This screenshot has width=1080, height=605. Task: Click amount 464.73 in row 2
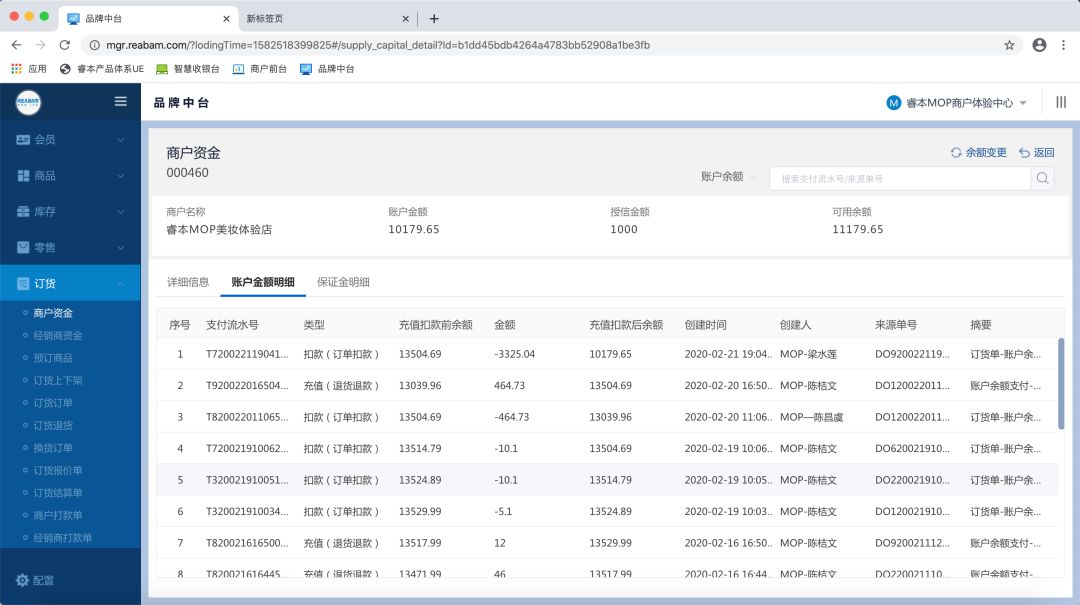(509, 386)
